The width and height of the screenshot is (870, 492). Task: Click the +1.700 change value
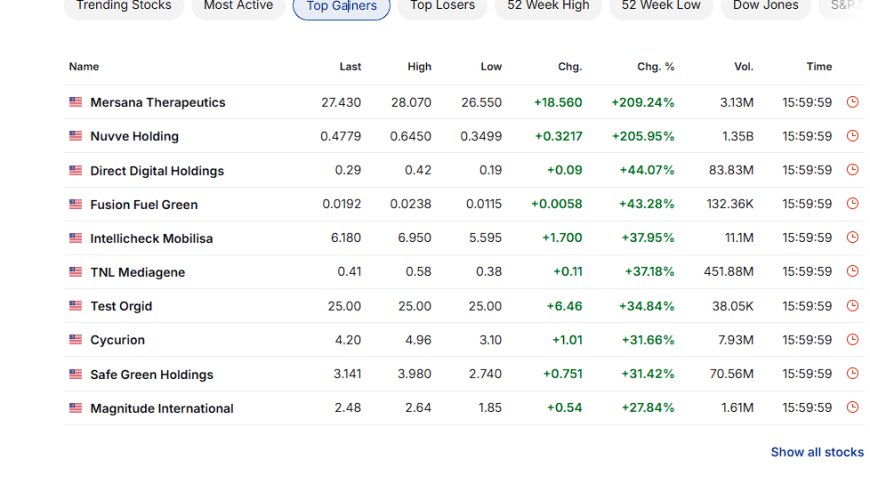tap(562, 238)
